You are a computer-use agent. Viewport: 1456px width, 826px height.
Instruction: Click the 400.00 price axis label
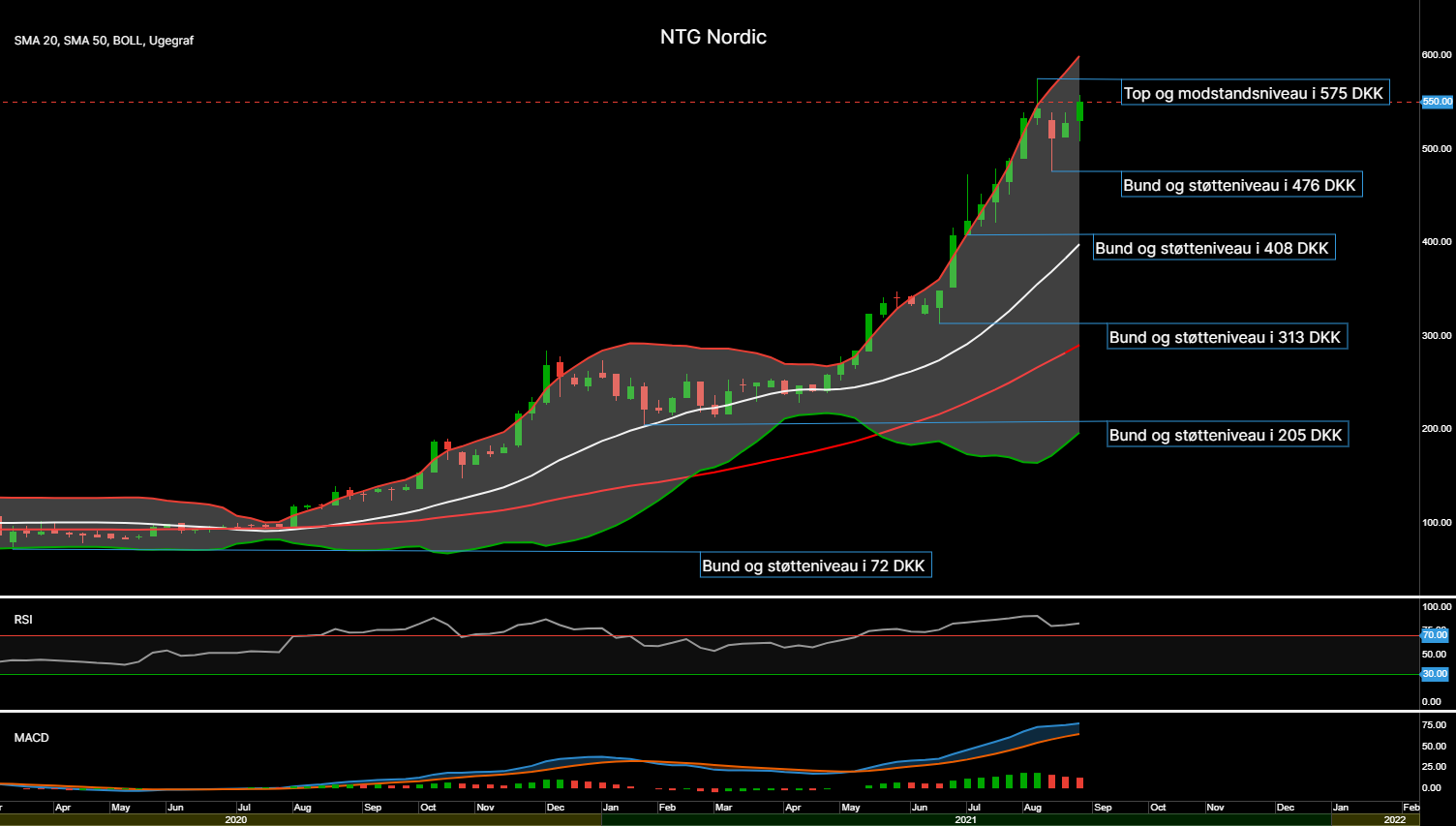click(x=1437, y=242)
